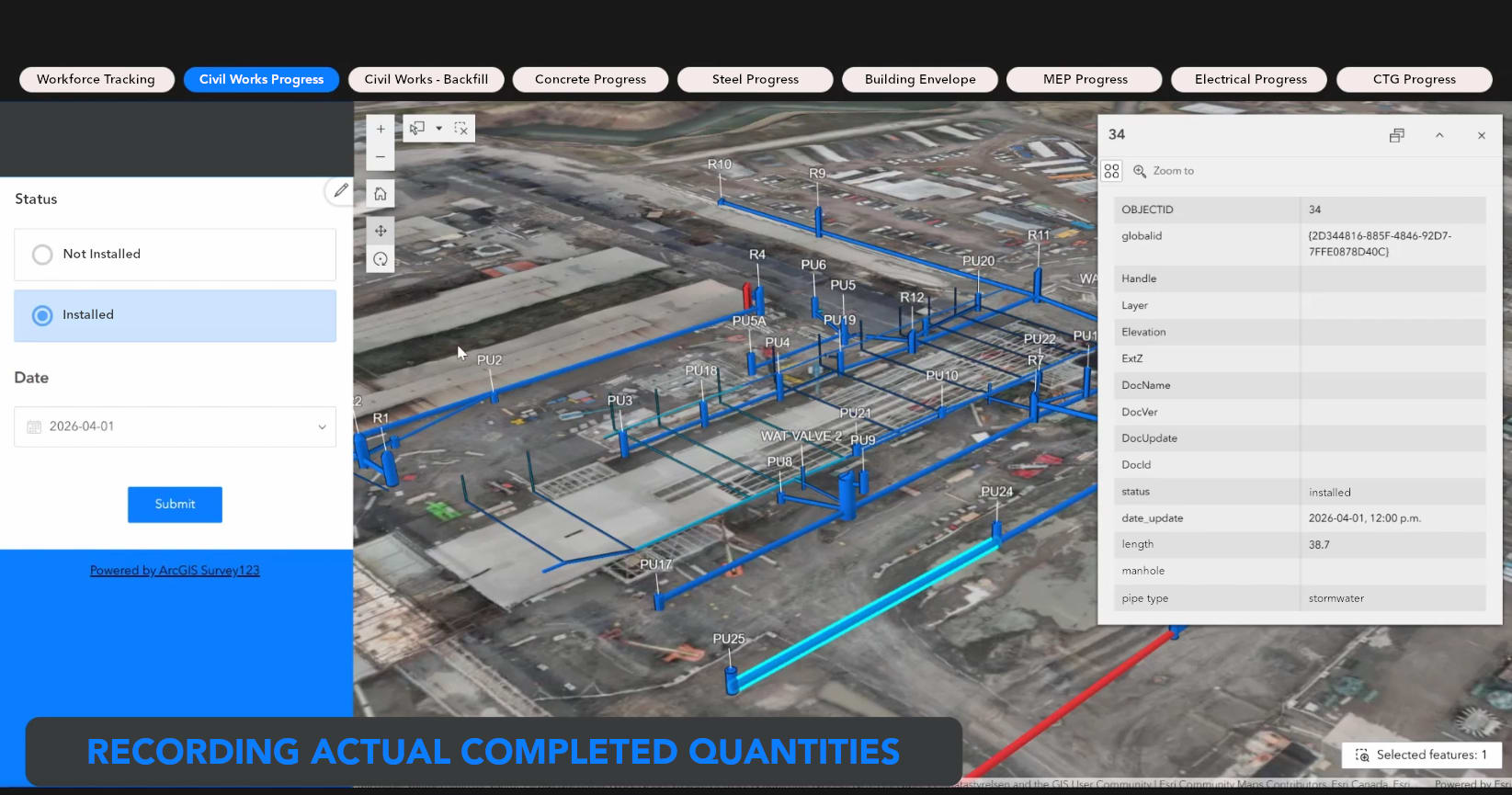The height and width of the screenshot is (795, 1512).
Task: Click the PU2 manhole label
Action: [x=489, y=360]
